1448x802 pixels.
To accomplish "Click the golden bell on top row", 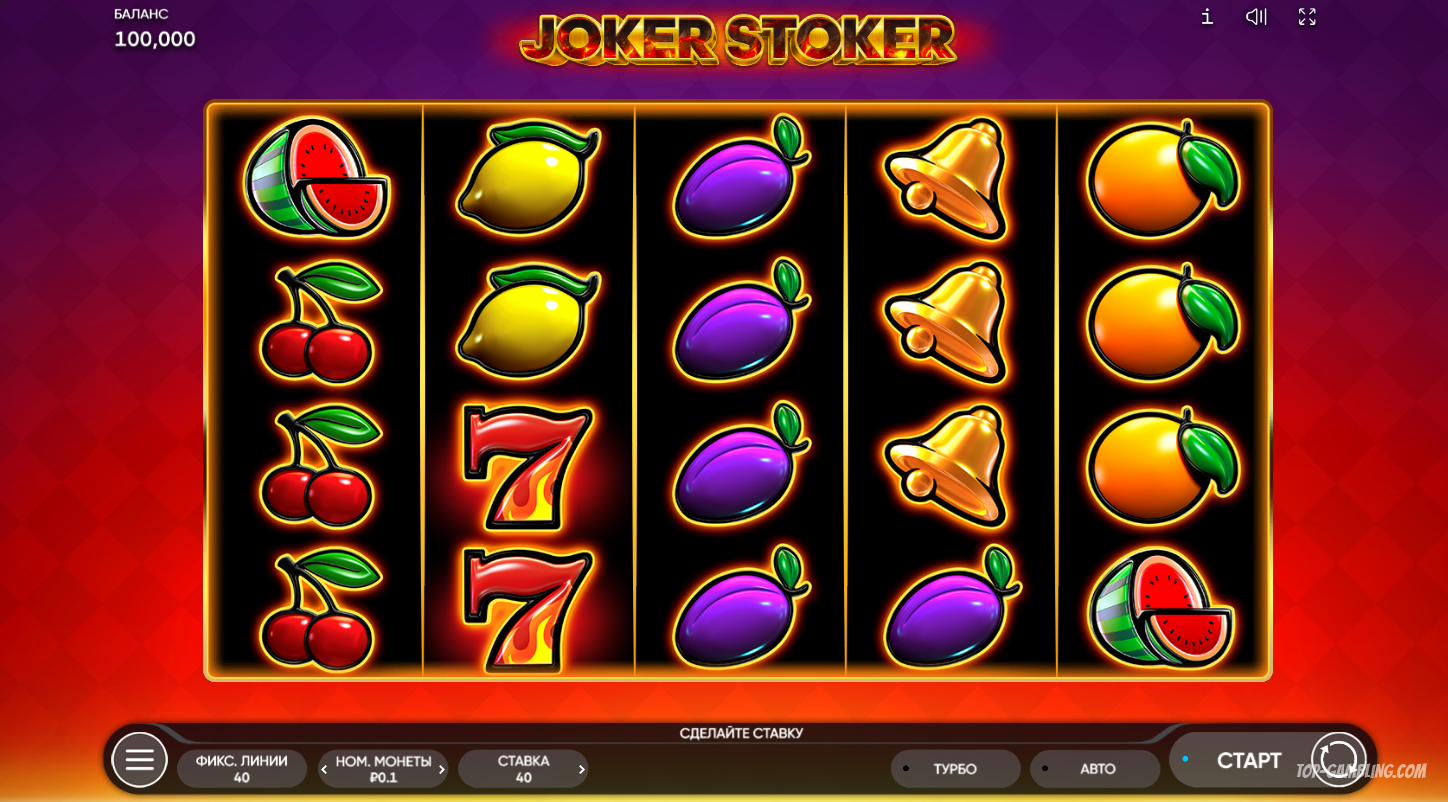I will pos(946,179).
